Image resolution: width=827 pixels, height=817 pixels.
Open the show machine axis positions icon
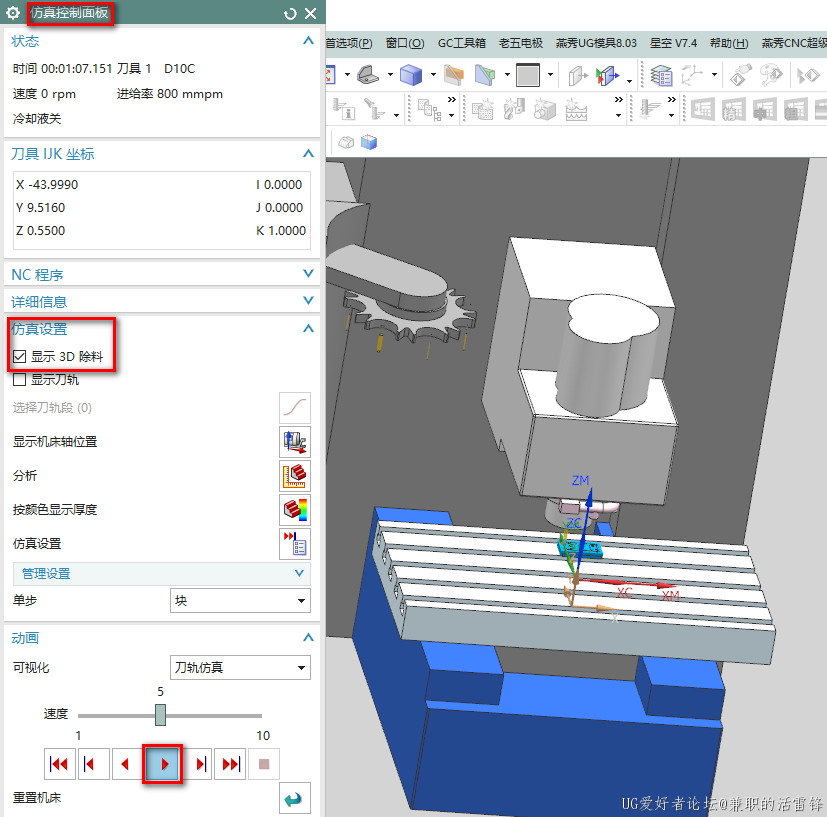[294, 442]
